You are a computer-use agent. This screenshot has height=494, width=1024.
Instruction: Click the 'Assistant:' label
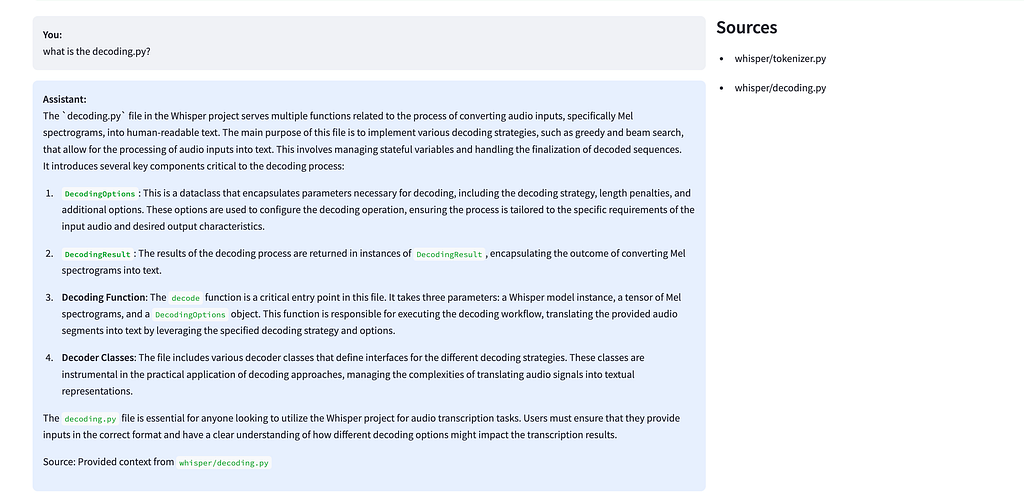pyautogui.click(x=65, y=99)
